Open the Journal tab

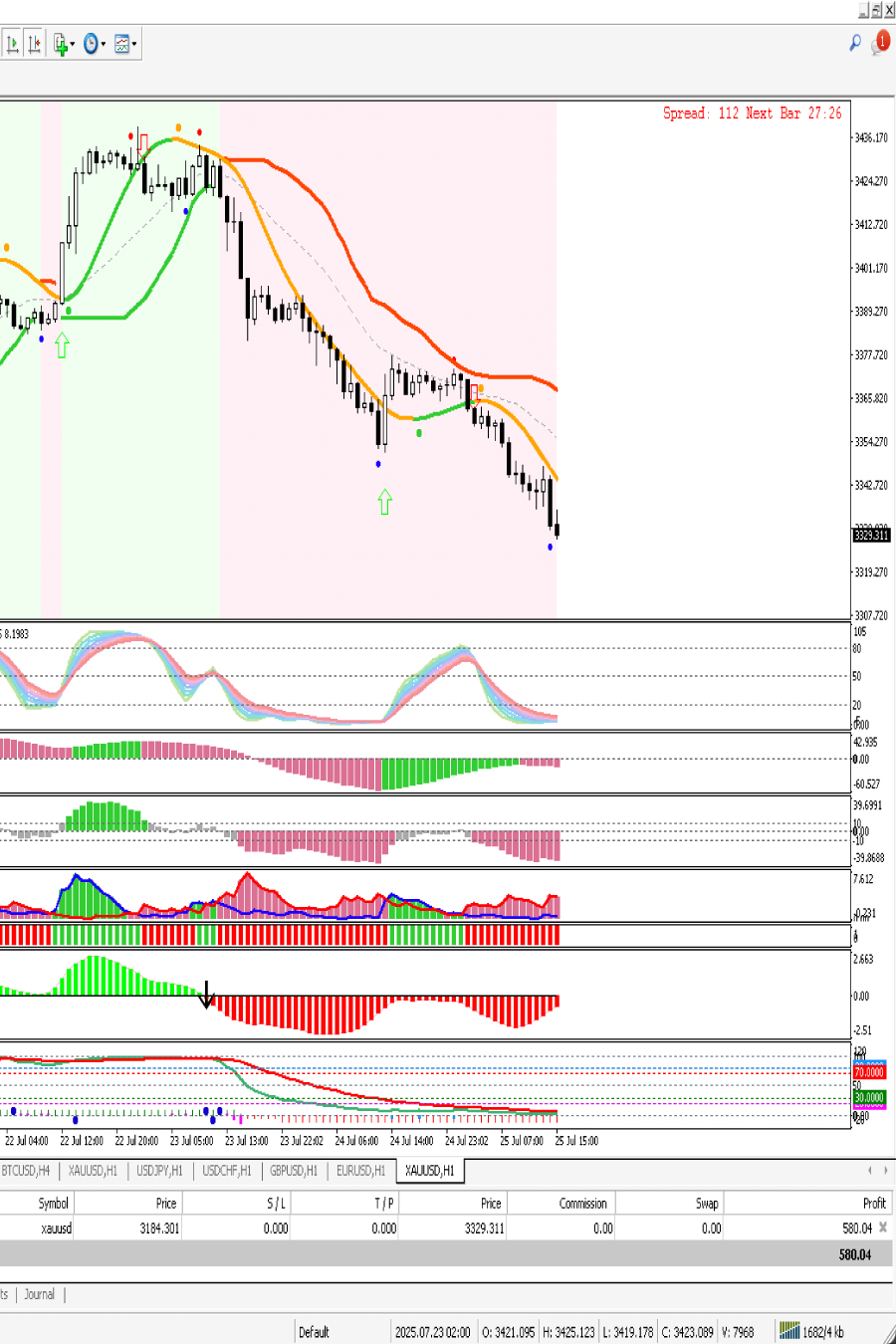pyautogui.click(x=40, y=1294)
